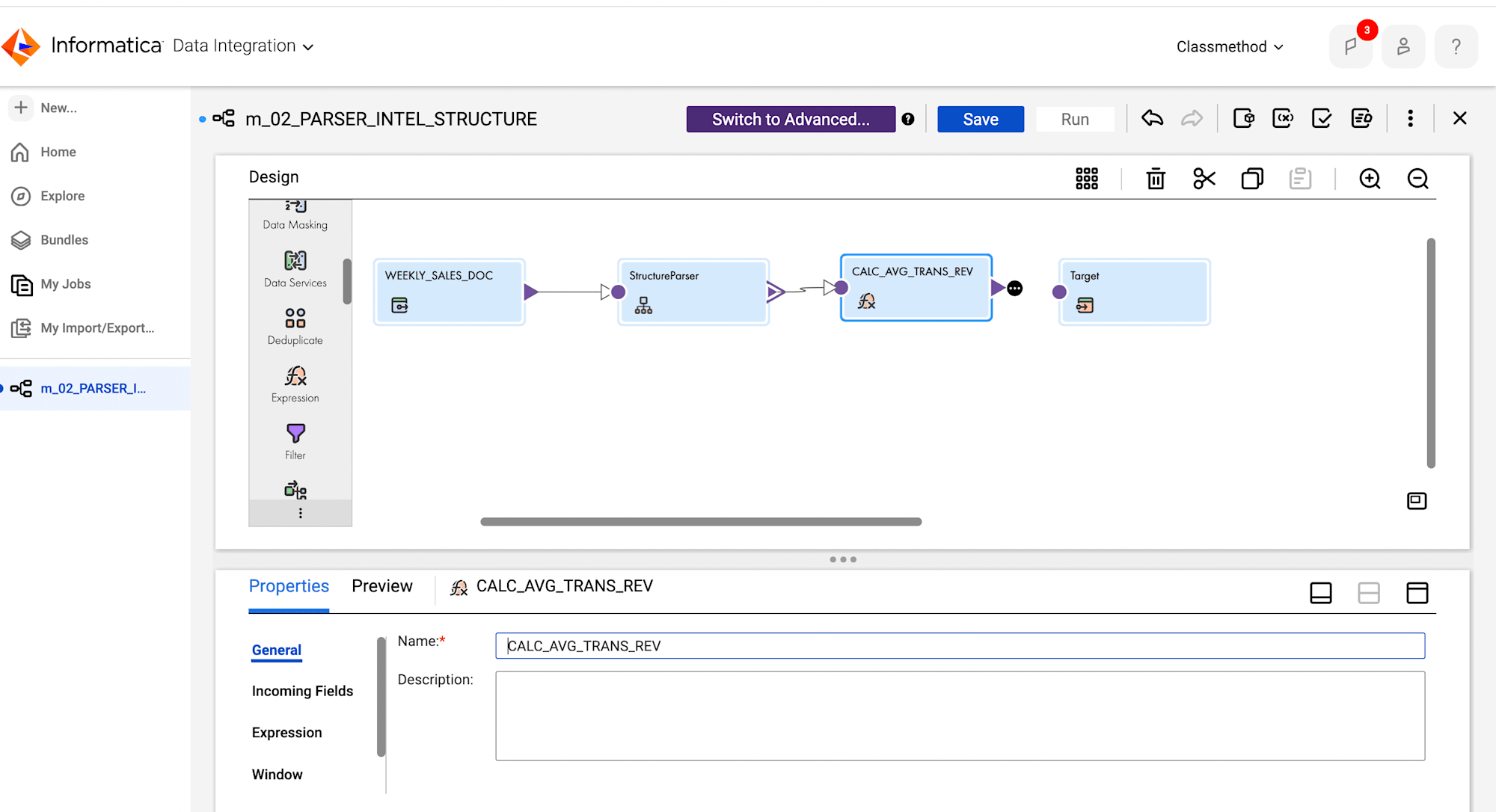Click the validate checkmark icon in toolbar
Image resolution: width=1496 pixels, height=812 pixels.
click(1322, 119)
